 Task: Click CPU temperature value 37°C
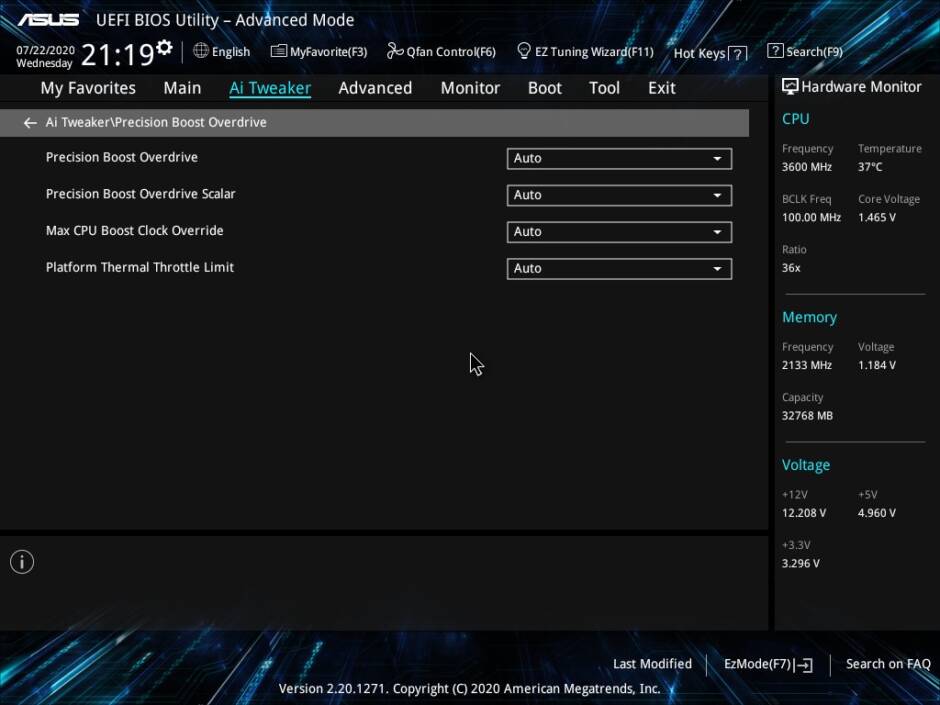click(x=870, y=167)
